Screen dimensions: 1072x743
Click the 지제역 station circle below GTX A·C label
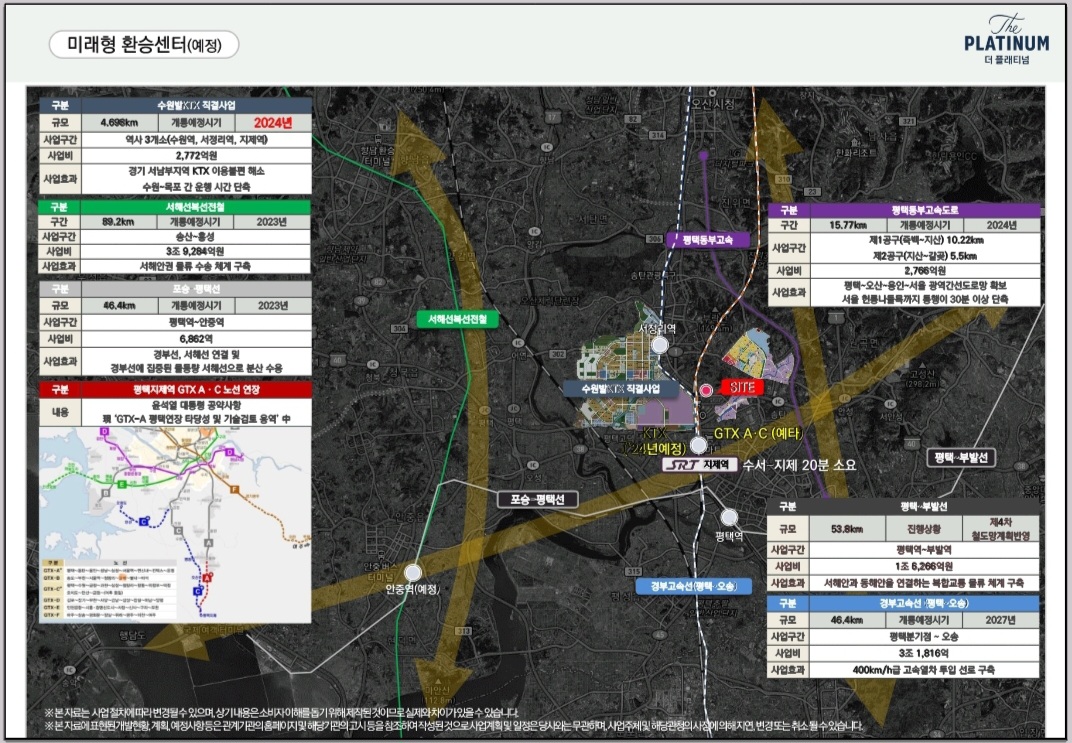[x=698, y=445]
